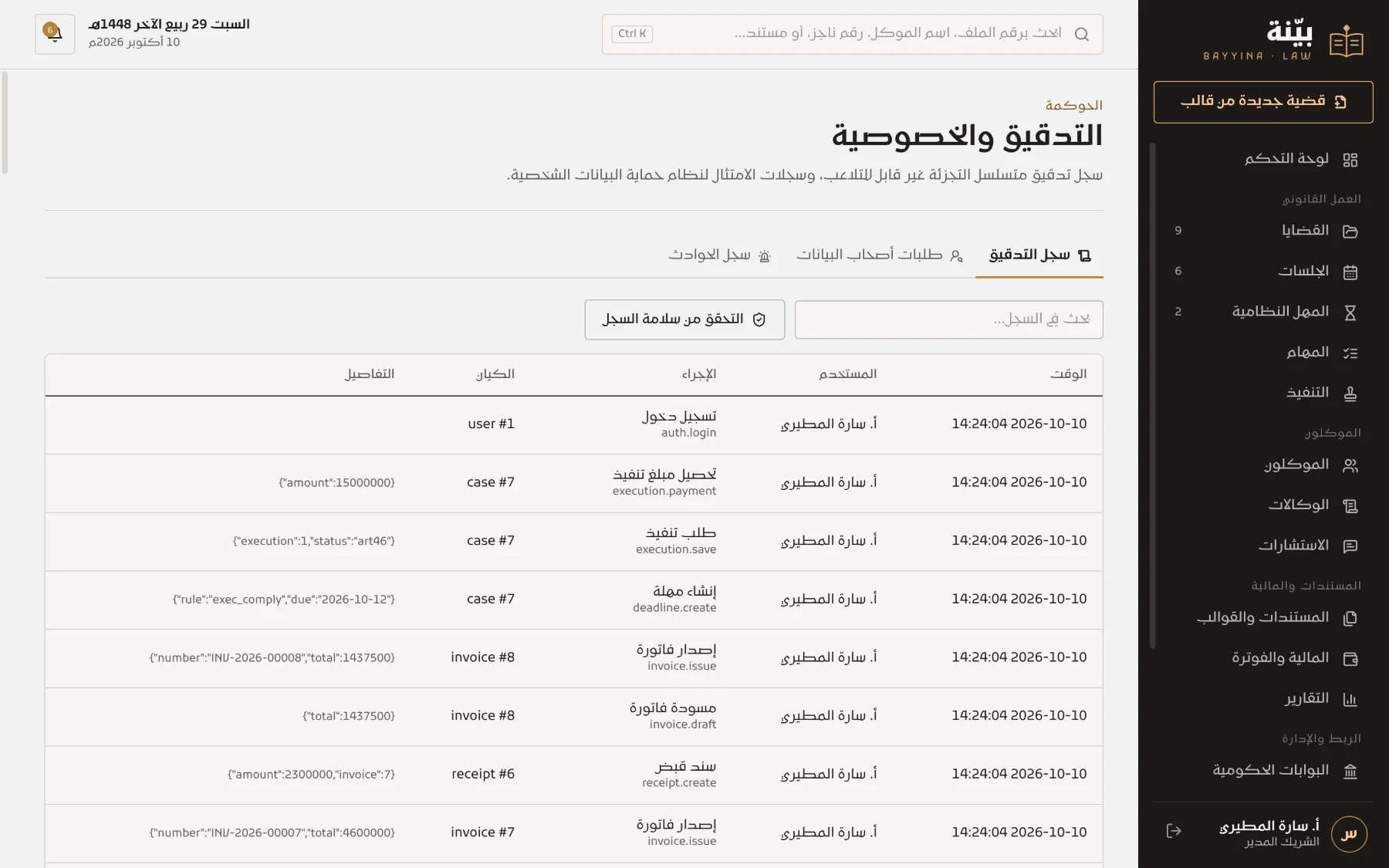Focus the global search field
The height and width of the screenshot is (868, 1389).
pyautogui.click(x=853, y=34)
